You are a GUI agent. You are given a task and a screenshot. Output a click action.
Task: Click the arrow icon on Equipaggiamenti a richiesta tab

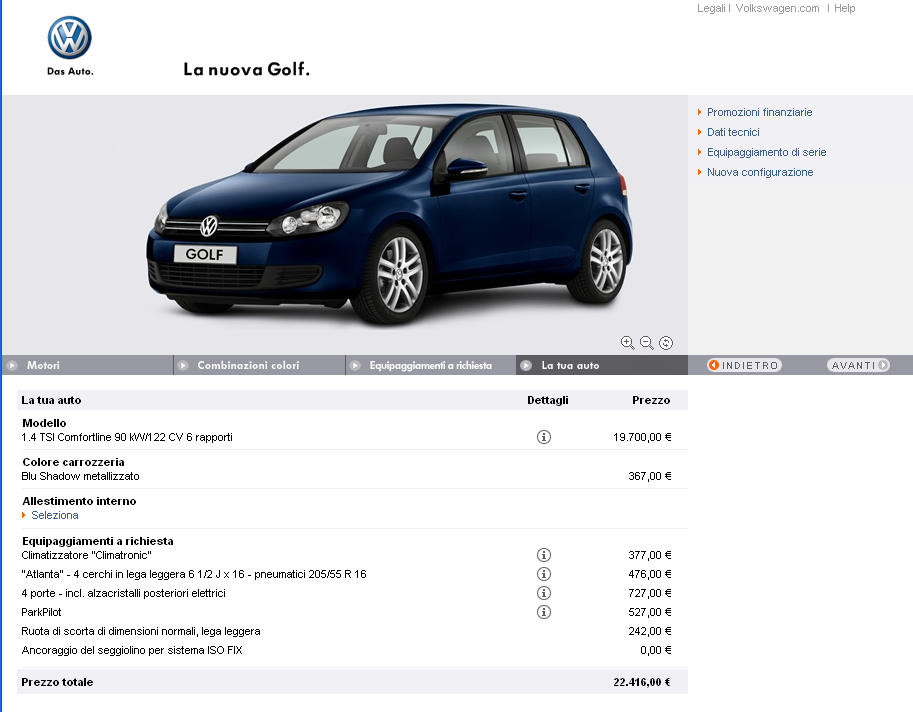[x=355, y=366]
